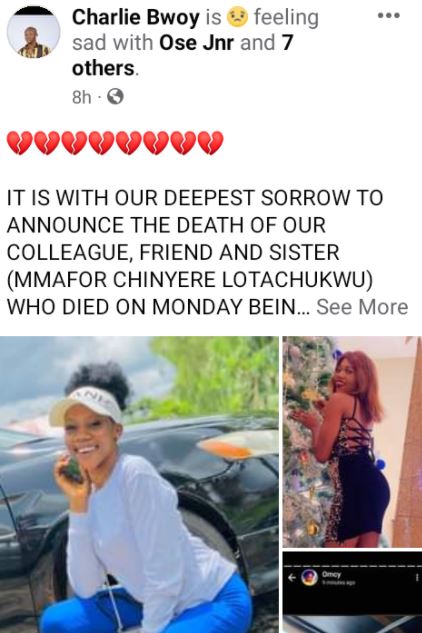This screenshot has height=633, width=422.
Task: Open the three-dot post options menu
Action: 388,16
